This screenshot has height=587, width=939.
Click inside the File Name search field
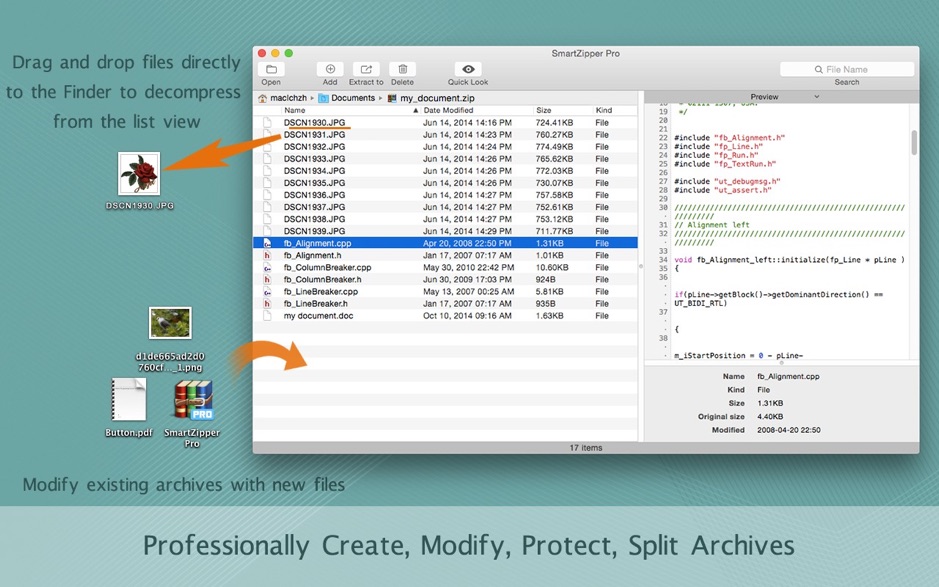pyautogui.click(x=847, y=68)
